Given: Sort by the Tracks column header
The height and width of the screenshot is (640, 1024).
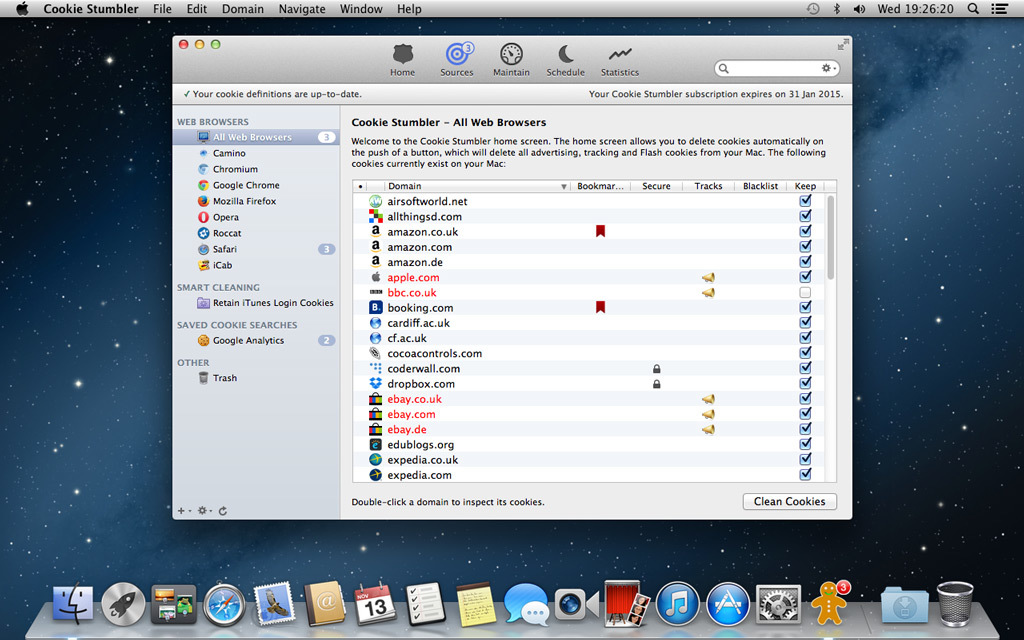Looking at the screenshot, I should click(x=708, y=186).
